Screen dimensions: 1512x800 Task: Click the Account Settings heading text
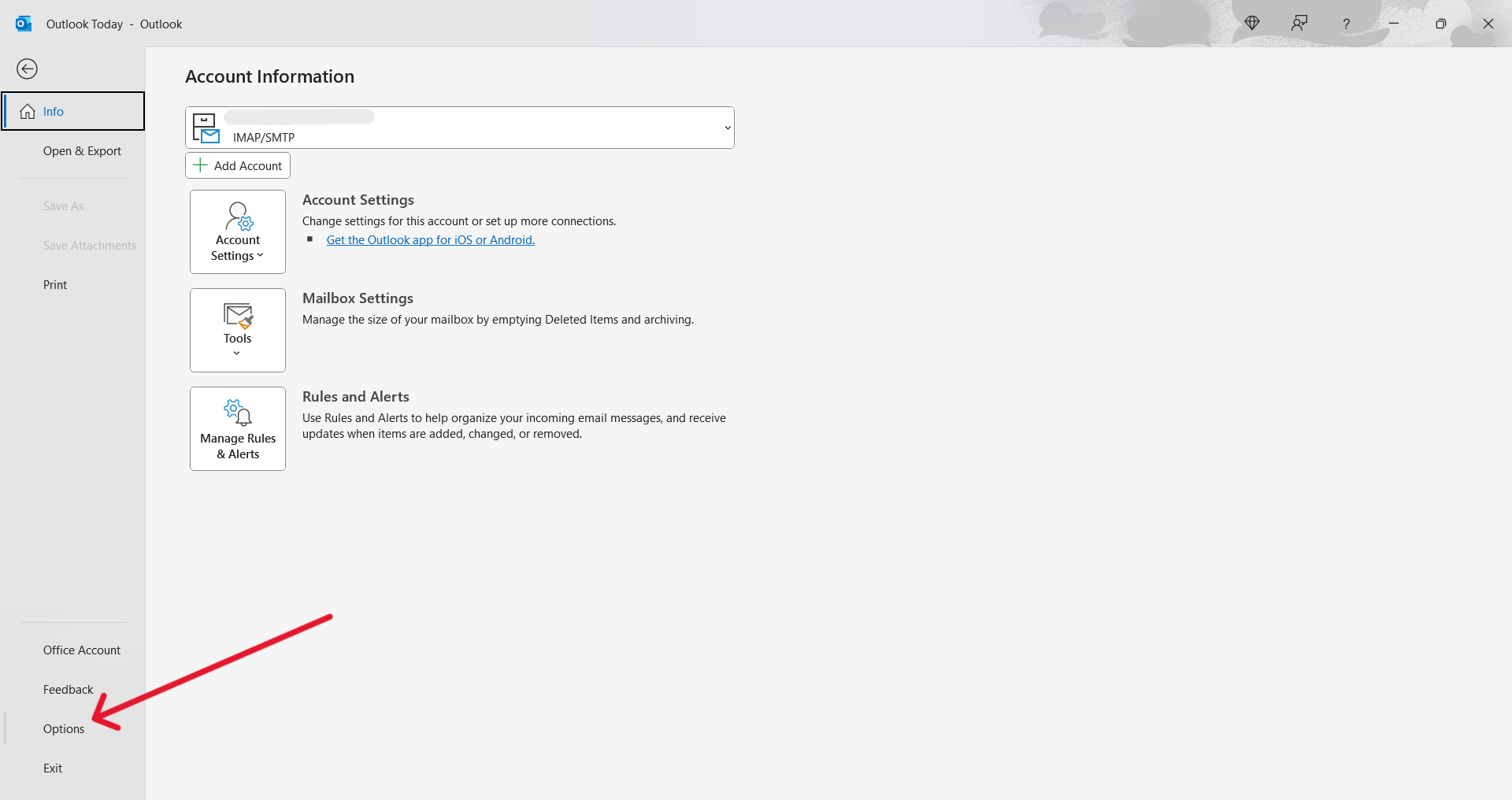(358, 200)
